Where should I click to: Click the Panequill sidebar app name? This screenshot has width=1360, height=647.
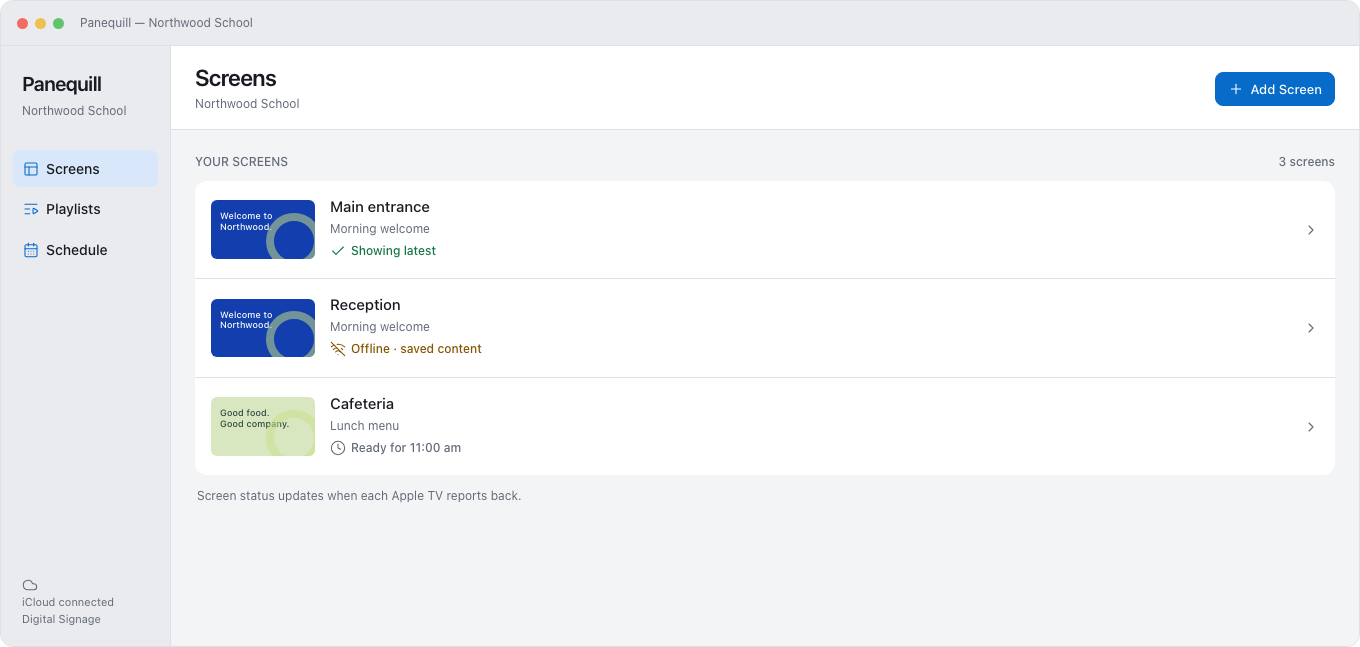62,85
